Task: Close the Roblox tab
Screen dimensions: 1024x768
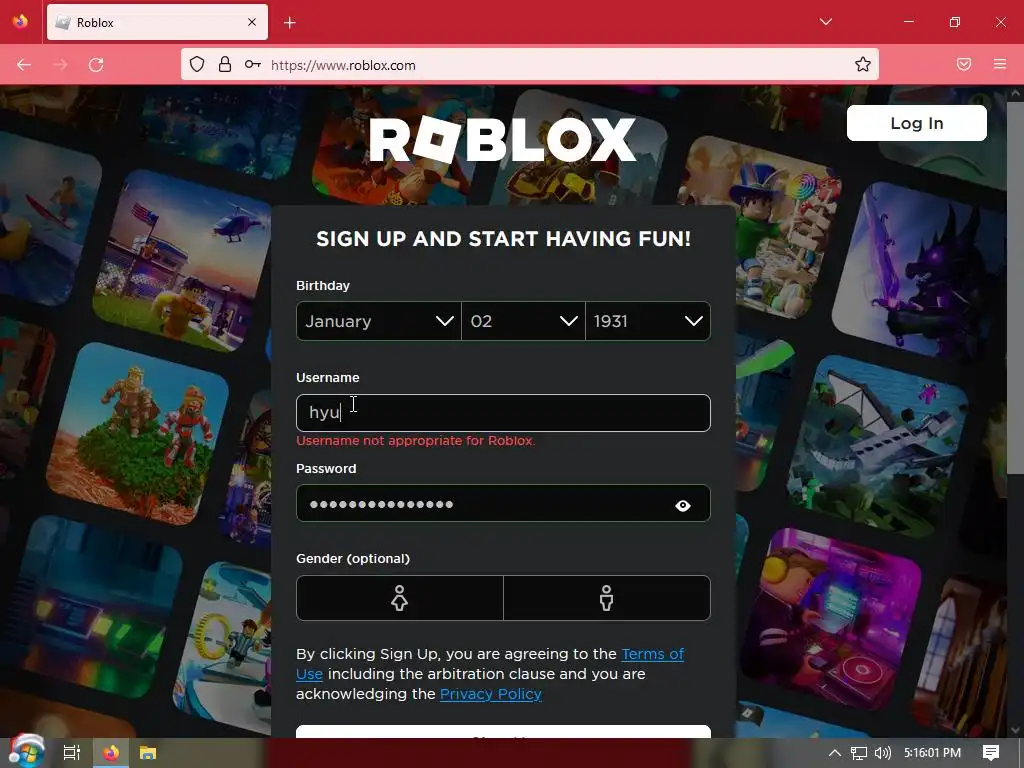Action: pos(252,23)
